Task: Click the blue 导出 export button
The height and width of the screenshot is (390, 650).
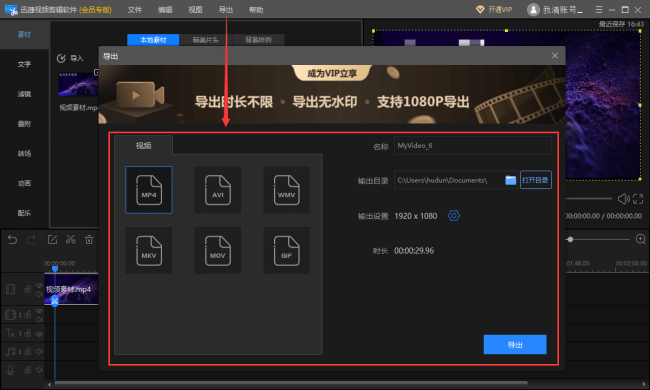Action: tap(515, 344)
